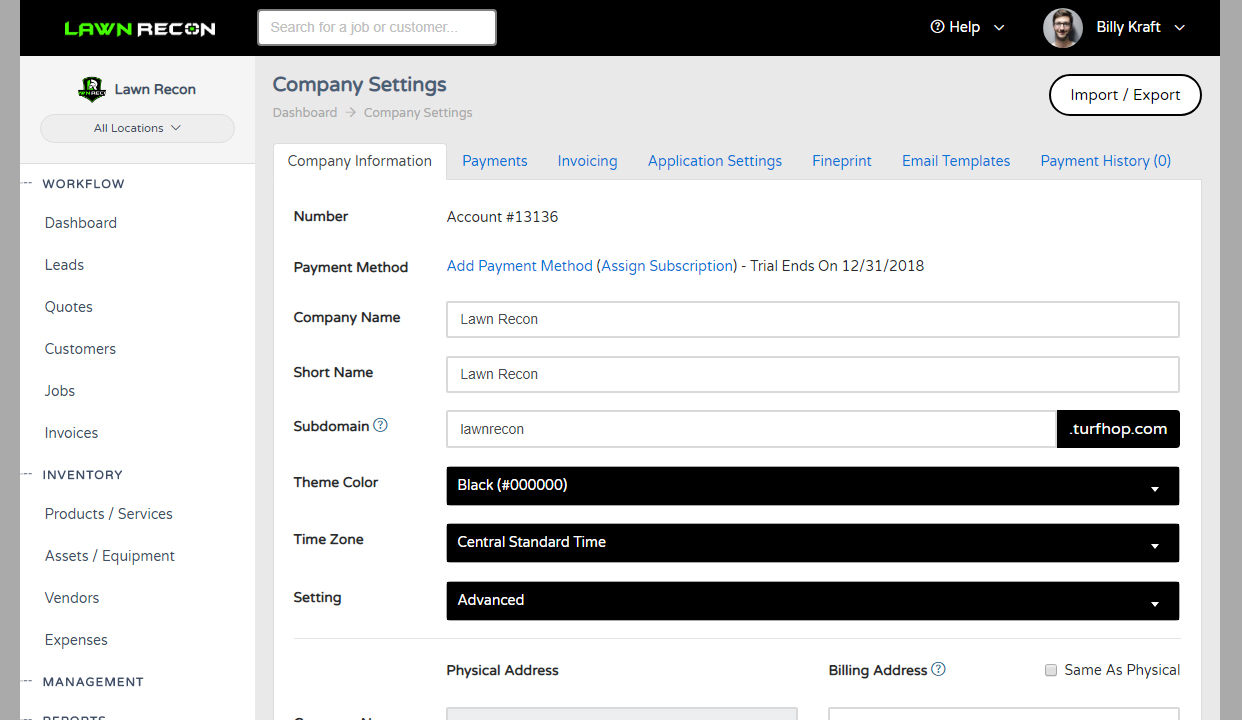Viewport: 1242px width, 720px height.
Task: Click the help icon next to Subdomain
Action: [380, 424]
